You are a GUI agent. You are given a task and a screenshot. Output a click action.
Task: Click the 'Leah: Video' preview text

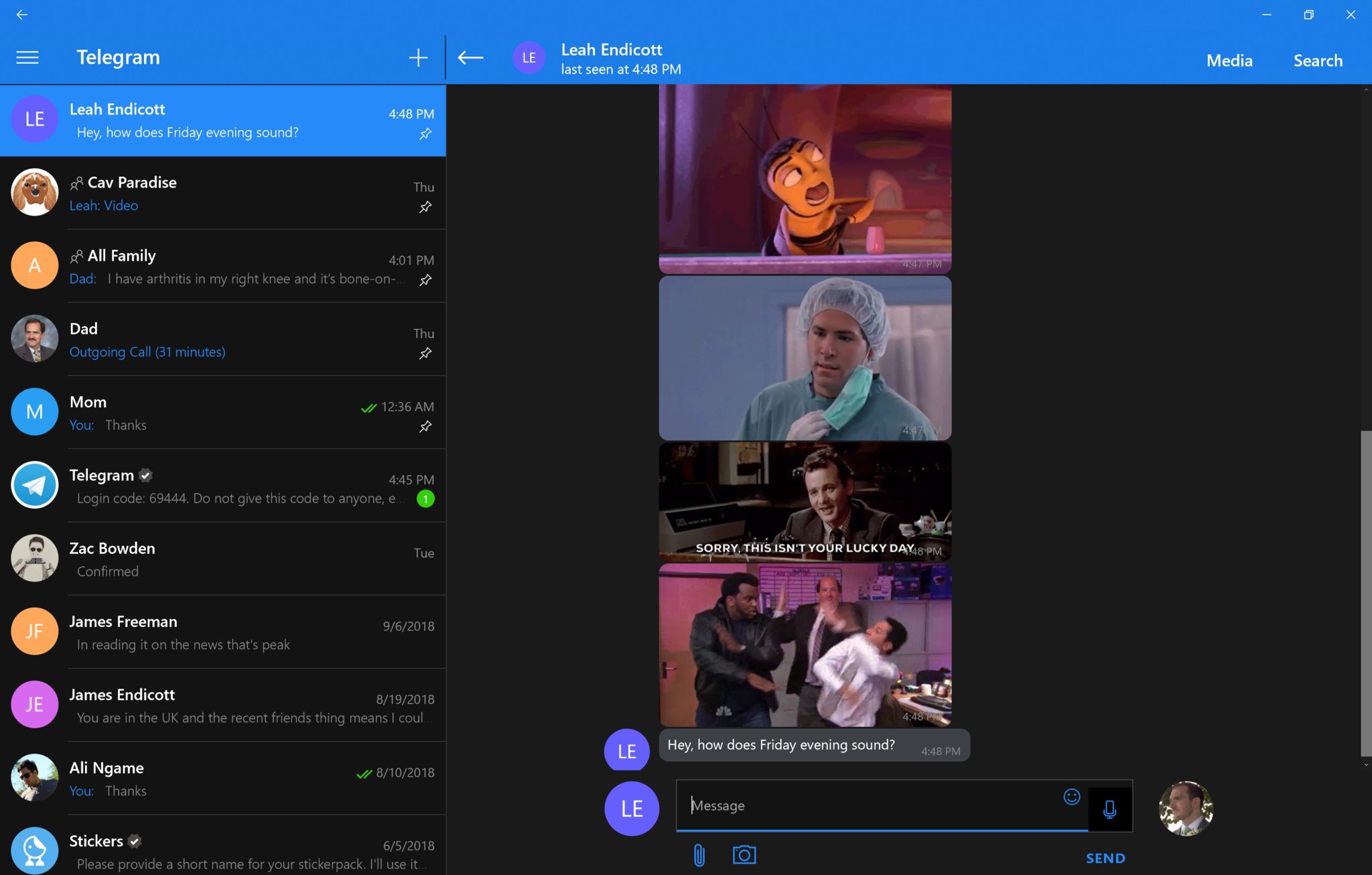coord(104,206)
